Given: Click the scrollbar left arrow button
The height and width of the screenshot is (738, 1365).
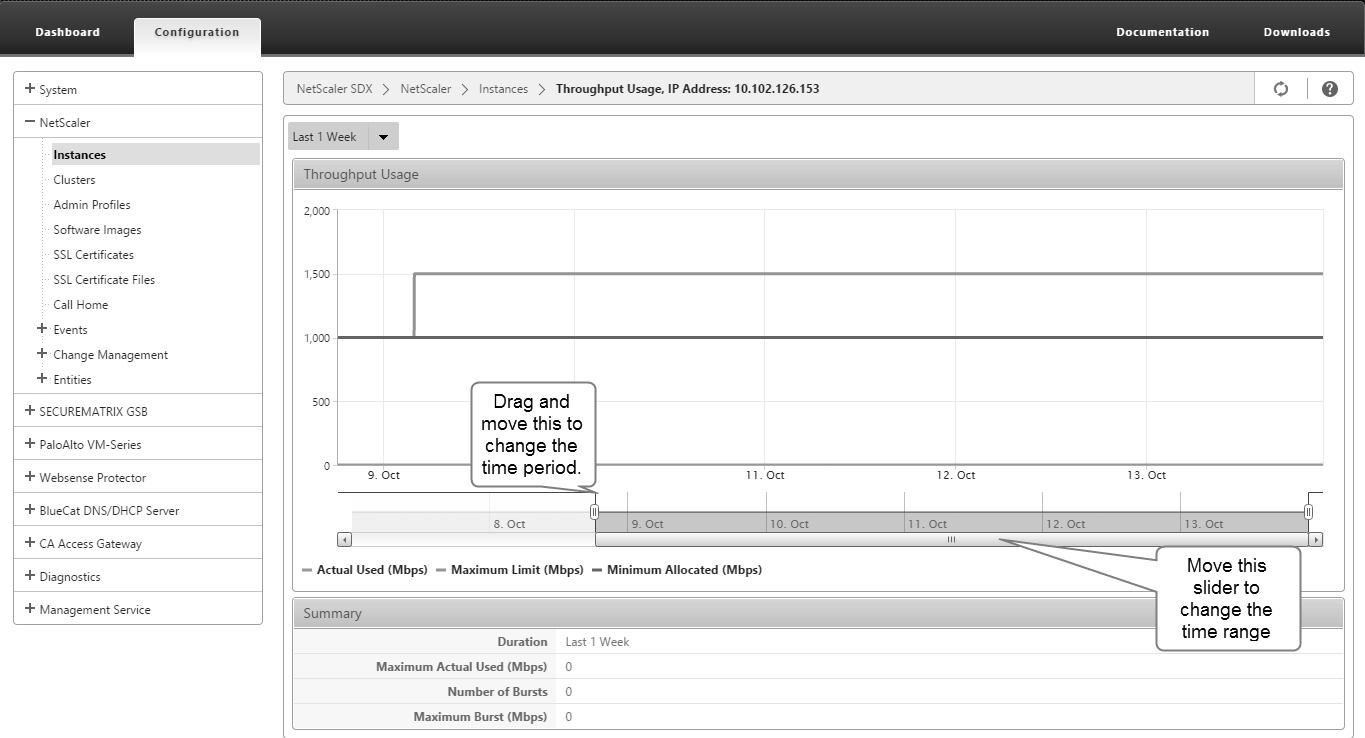Looking at the screenshot, I should 344,540.
